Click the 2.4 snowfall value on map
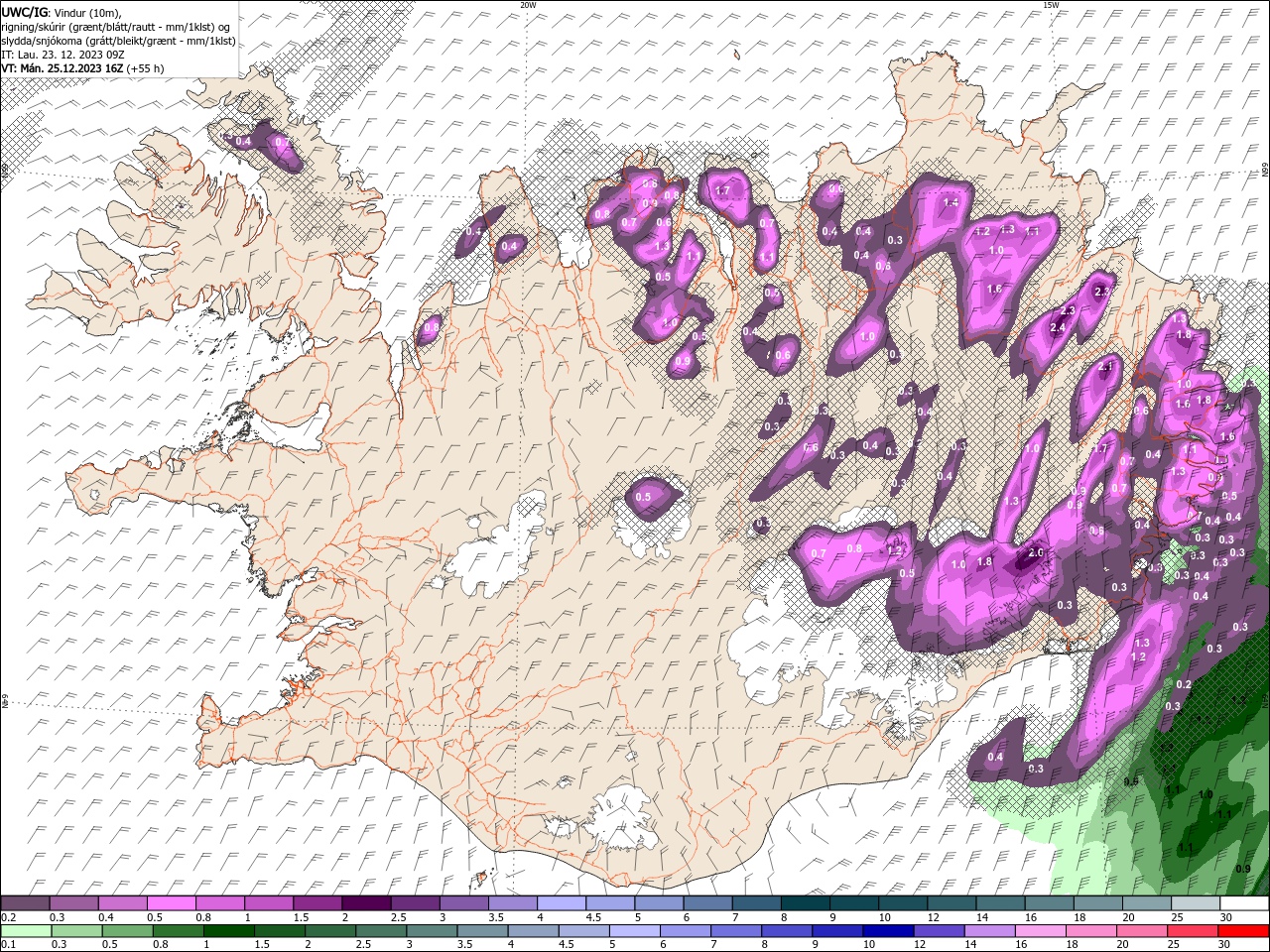Screen dimensions: 1270x952 pyautogui.click(x=1058, y=327)
